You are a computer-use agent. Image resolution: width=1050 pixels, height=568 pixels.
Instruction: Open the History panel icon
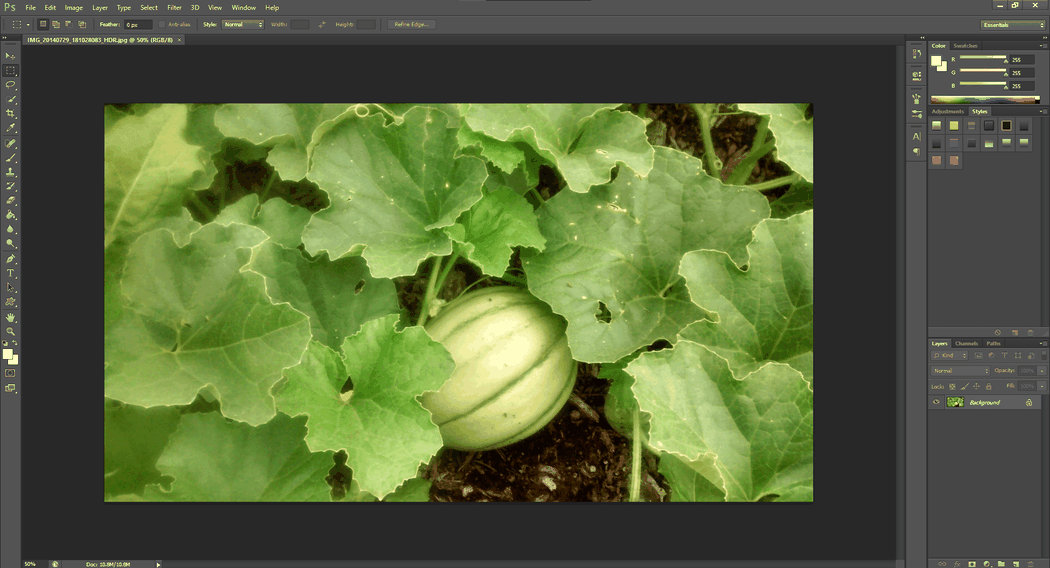(x=916, y=52)
